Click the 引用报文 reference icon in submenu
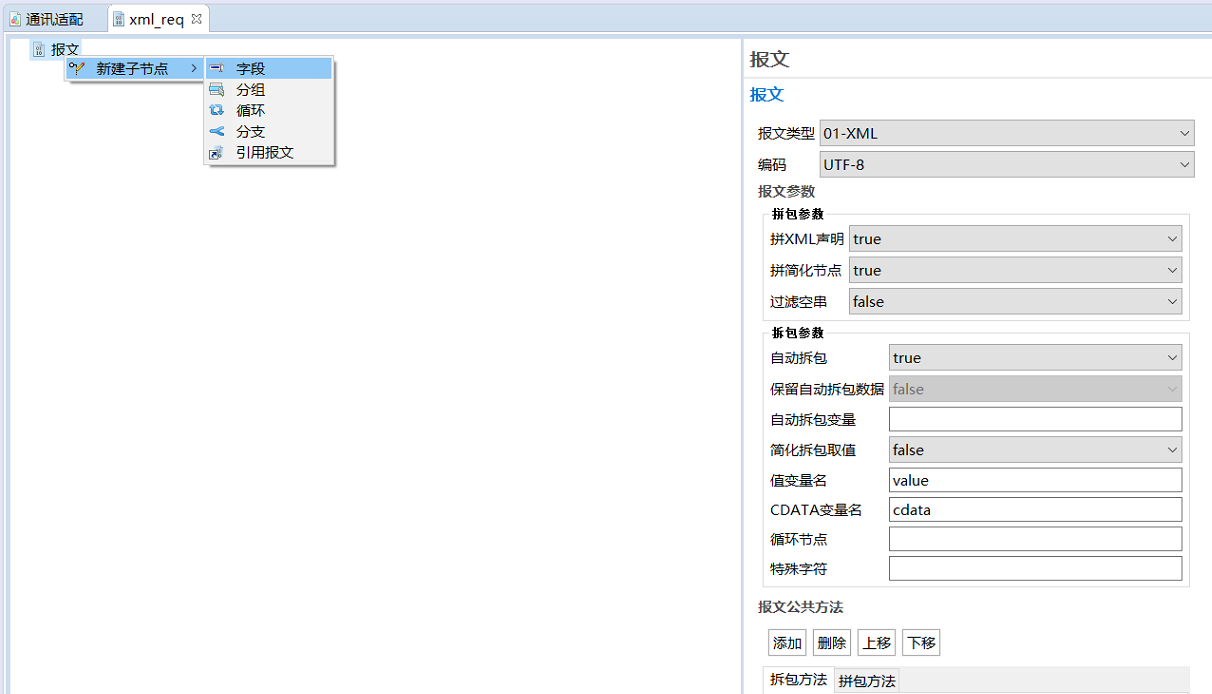Viewport: 1212px width, 694px height. (216, 153)
